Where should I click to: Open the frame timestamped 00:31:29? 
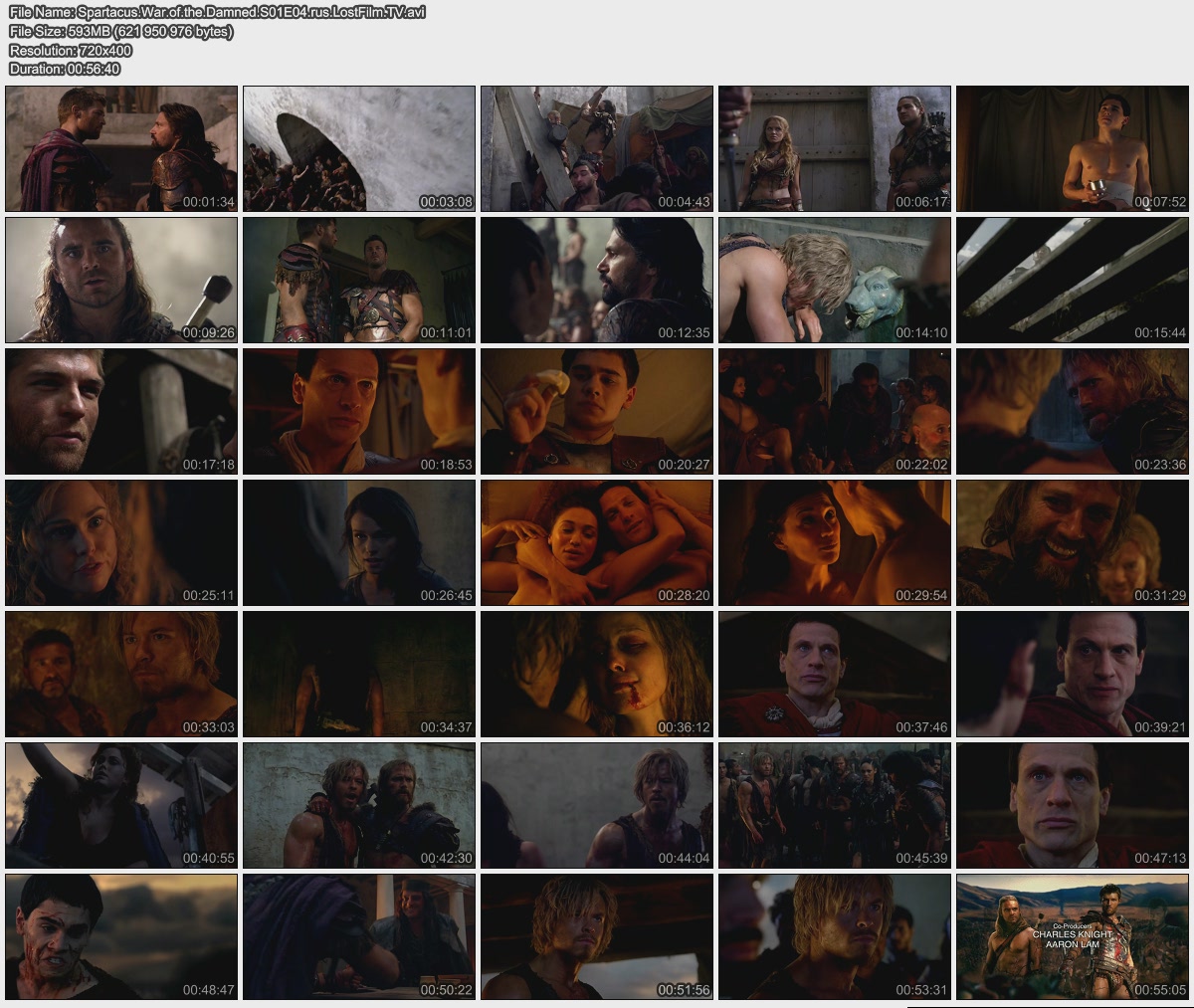click(x=1073, y=542)
